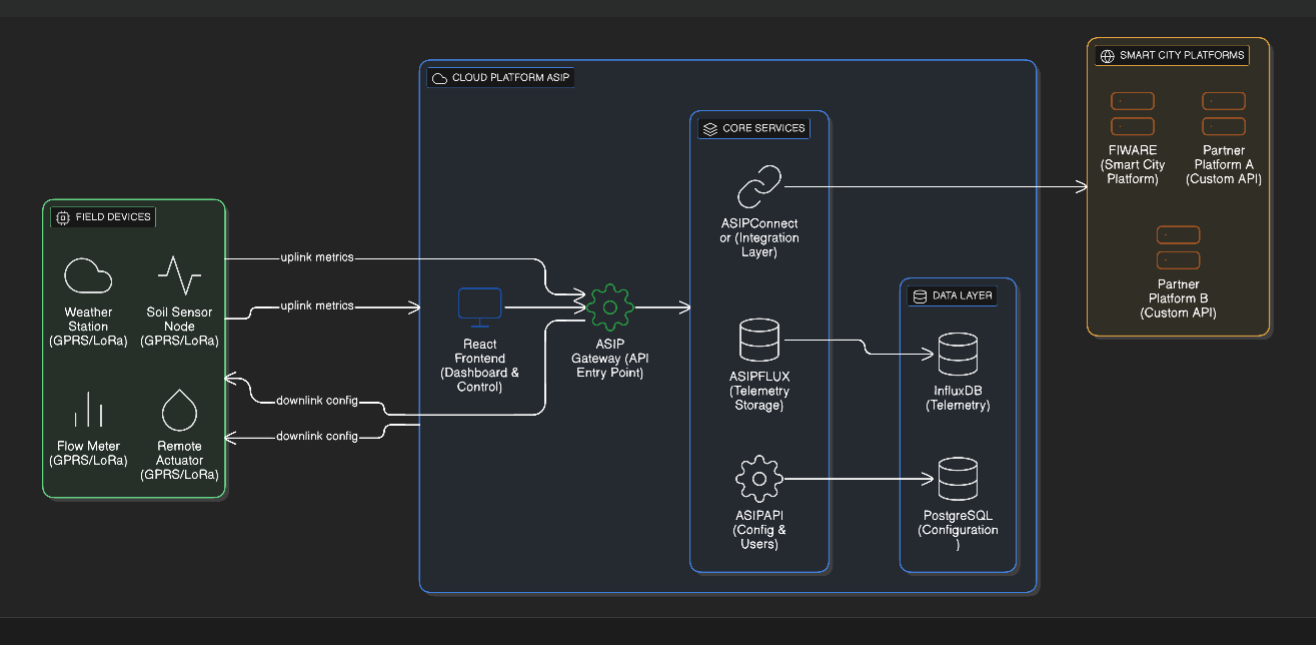Click the ASIPAPI gear icon
Image resolution: width=1316 pixels, height=645 pixels.
click(759, 479)
